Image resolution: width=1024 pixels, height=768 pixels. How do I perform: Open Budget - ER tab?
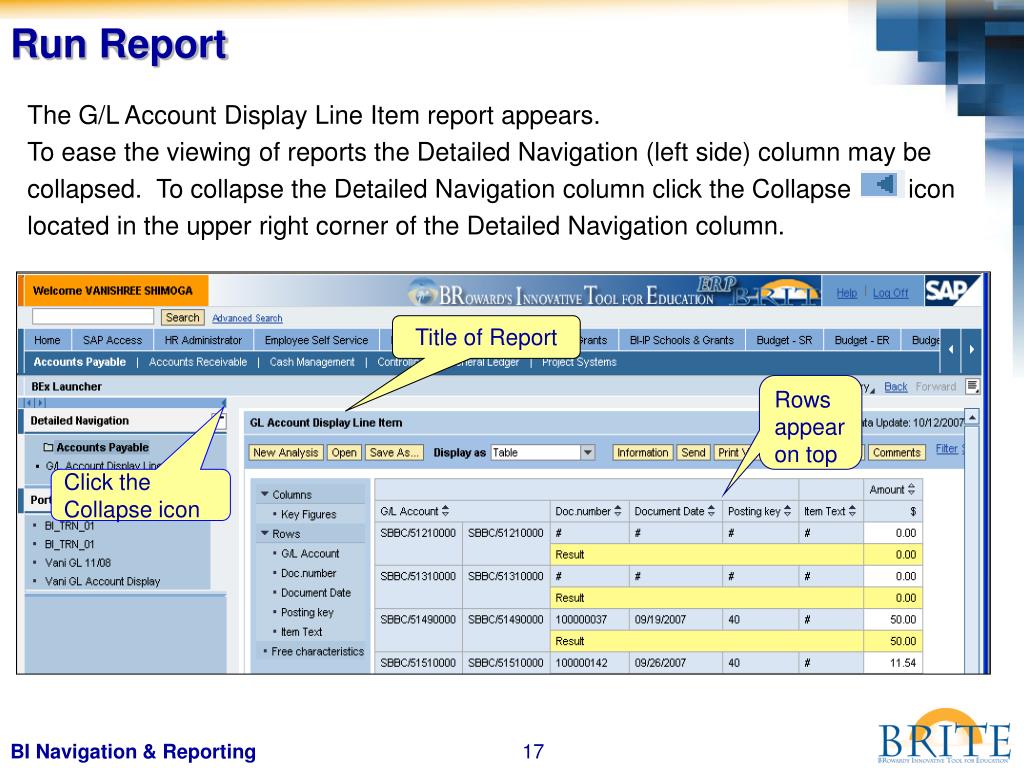pyautogui.click(x=861, y=340)
